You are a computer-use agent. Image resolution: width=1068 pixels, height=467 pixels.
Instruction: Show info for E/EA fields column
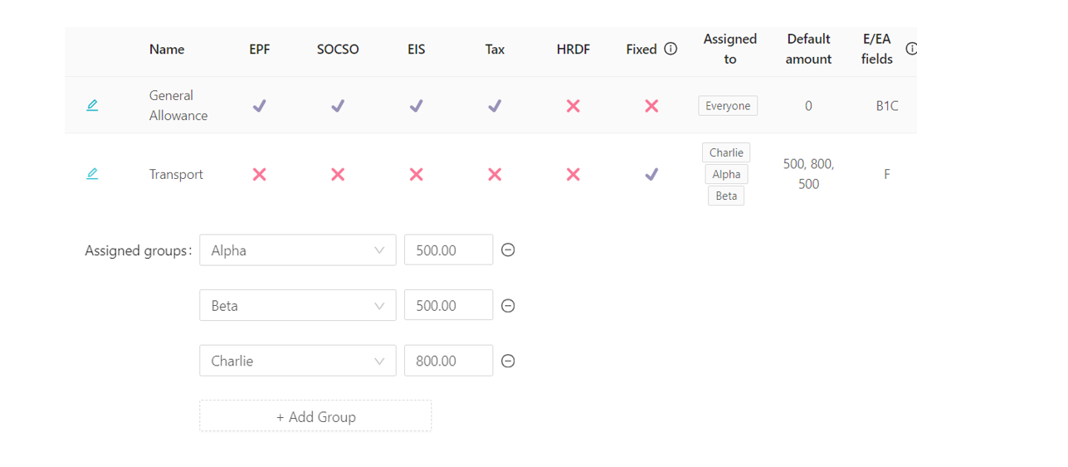point(911,49)
